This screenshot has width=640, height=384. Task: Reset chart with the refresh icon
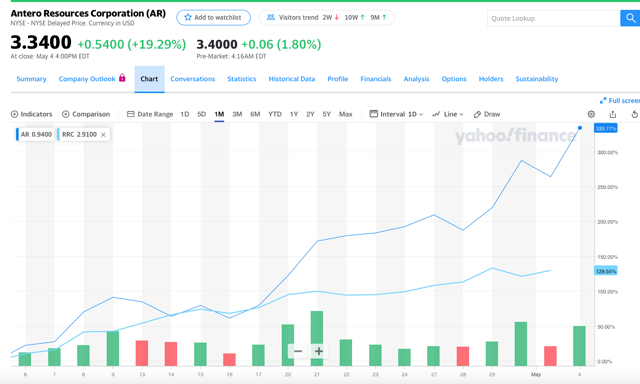click(x=634, y=114)
